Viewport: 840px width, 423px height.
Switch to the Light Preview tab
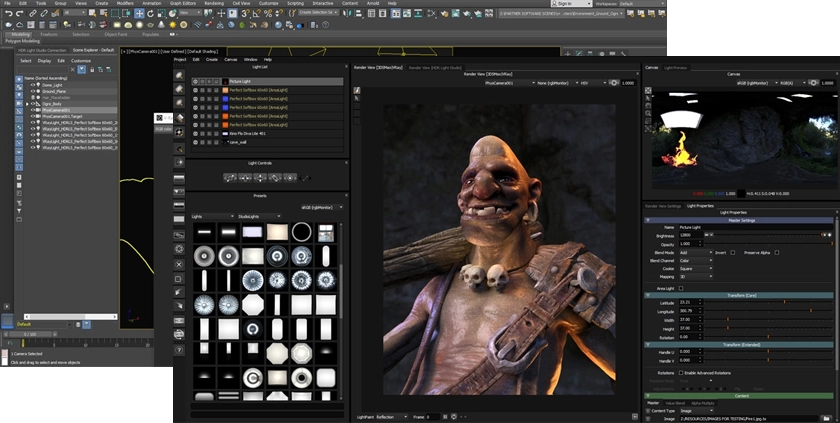click(676, 67)
